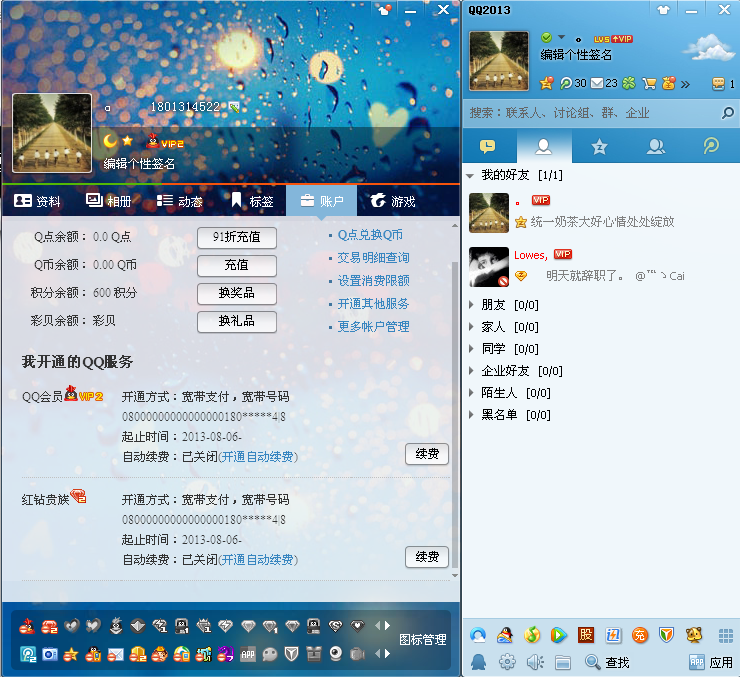Screen dimensions: 740x677
Task: Click 开通自动续费 under QQ会员
Action: [x=258, y=457]
